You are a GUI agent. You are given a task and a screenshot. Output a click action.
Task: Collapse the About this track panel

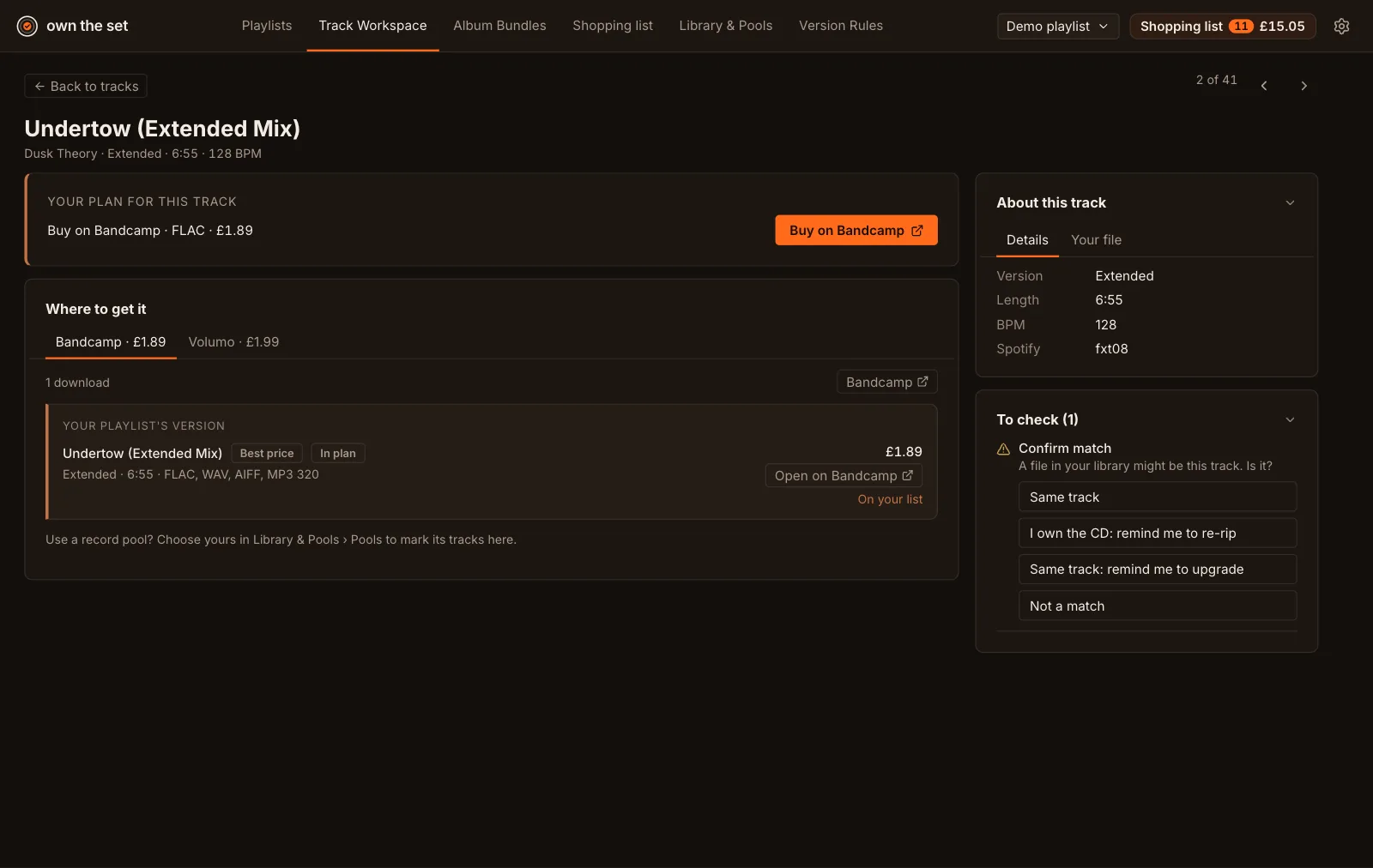click(x=1289, y=202)
